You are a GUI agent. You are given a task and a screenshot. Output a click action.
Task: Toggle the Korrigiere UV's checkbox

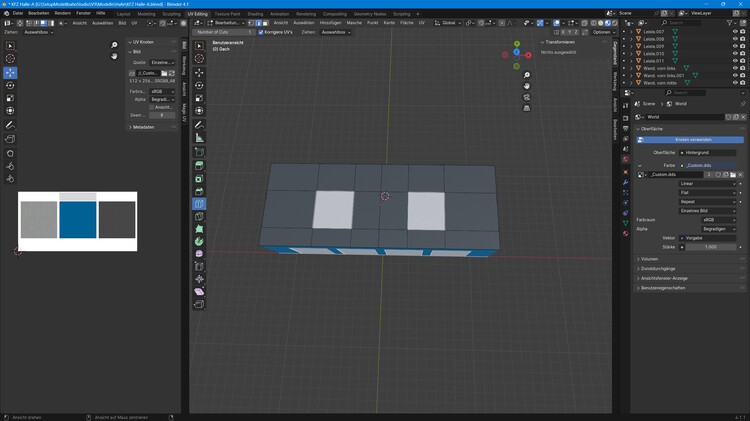tap(262, 32)
